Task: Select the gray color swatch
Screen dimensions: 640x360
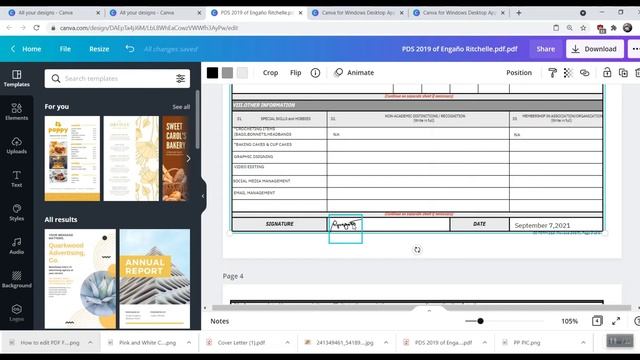Action: click(x=227, y=73)
